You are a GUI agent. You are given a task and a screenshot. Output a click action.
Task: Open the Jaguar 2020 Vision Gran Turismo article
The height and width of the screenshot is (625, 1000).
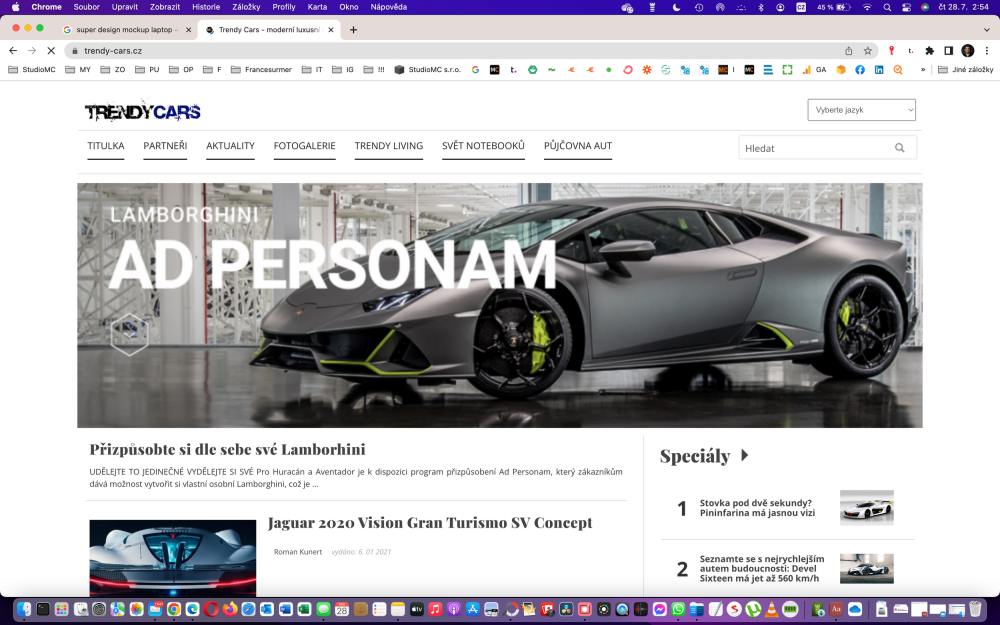coord(428,522)
